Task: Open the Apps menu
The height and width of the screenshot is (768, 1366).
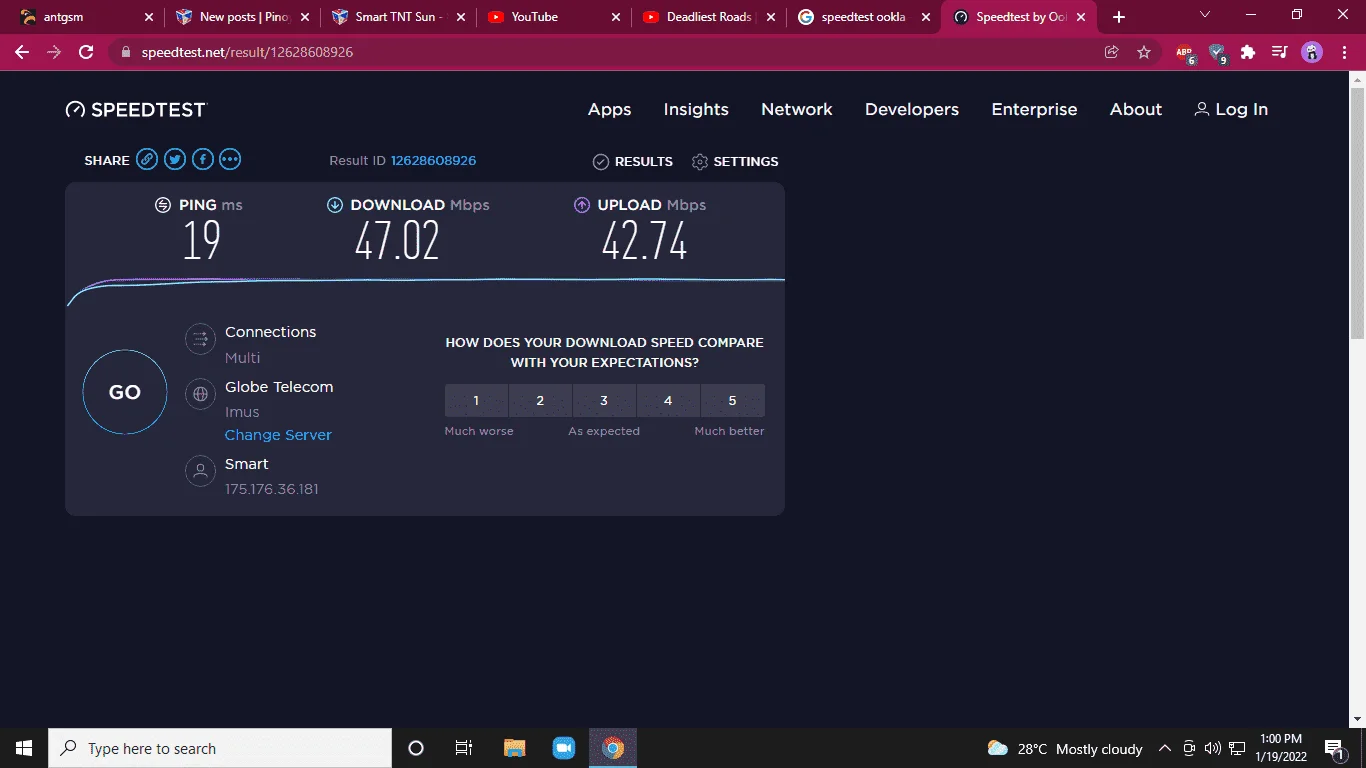Action: pos(610,110)
